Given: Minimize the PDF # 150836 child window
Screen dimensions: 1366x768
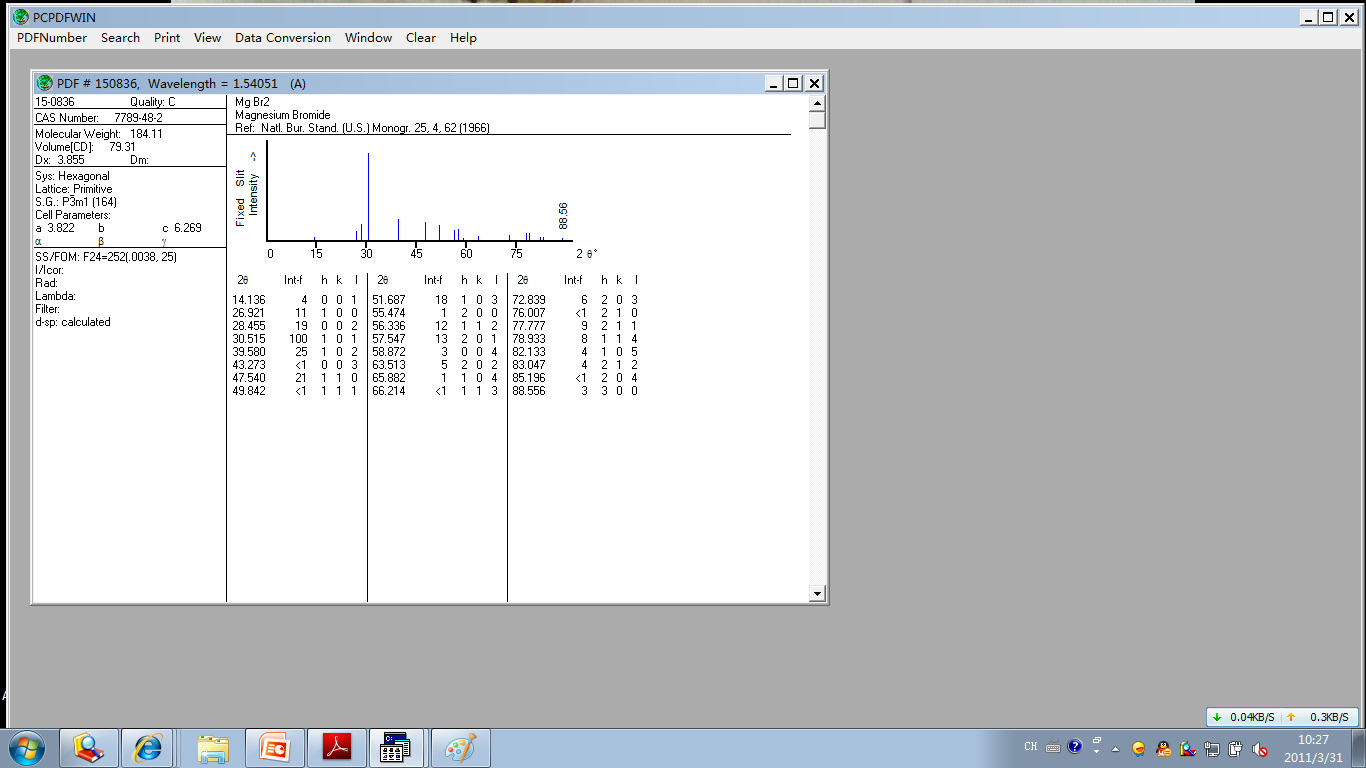Looking at the screenshot, I should point(773,84).
